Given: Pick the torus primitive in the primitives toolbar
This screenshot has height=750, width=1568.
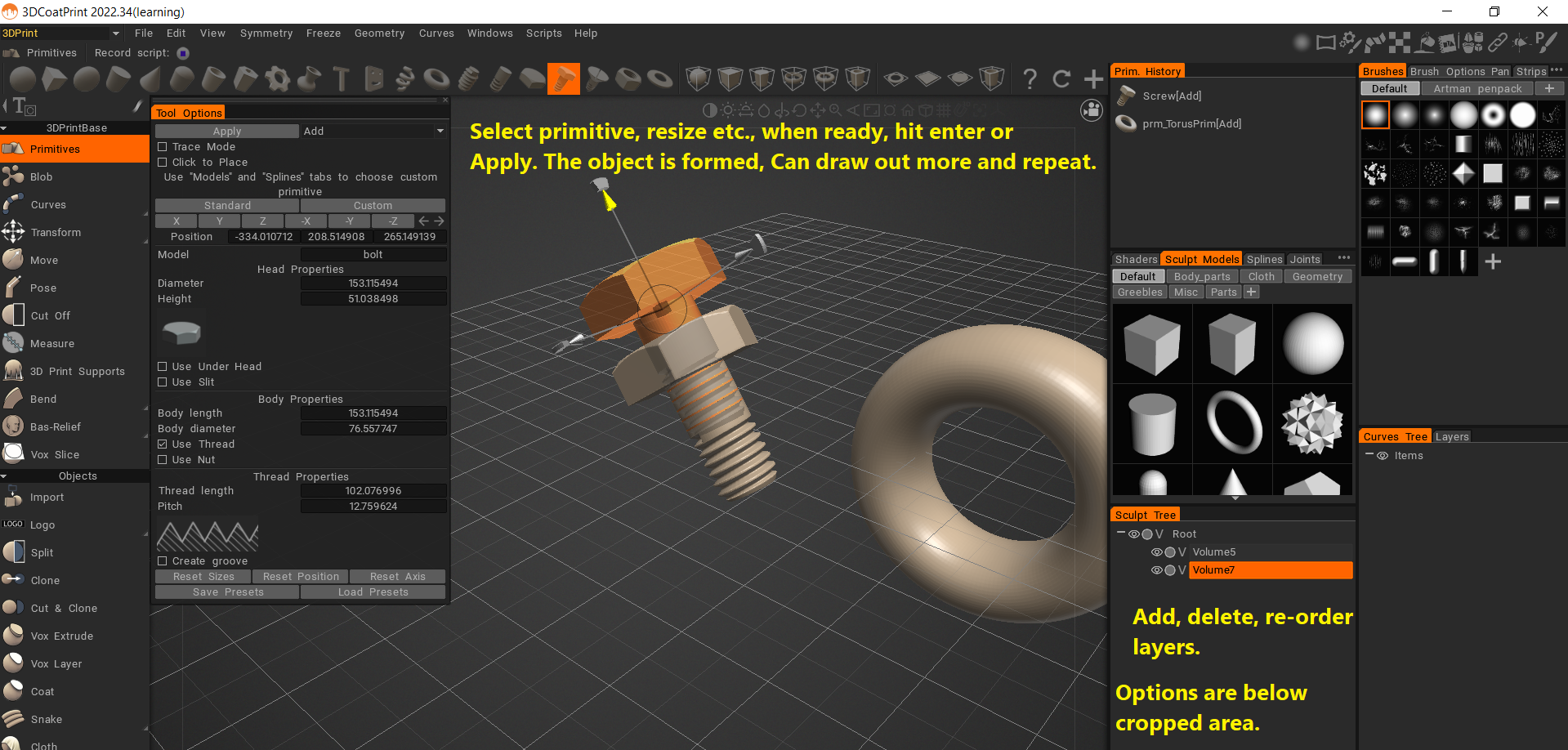Looking at the screenshot, I should pyautogui.click(x=436, y=78).
